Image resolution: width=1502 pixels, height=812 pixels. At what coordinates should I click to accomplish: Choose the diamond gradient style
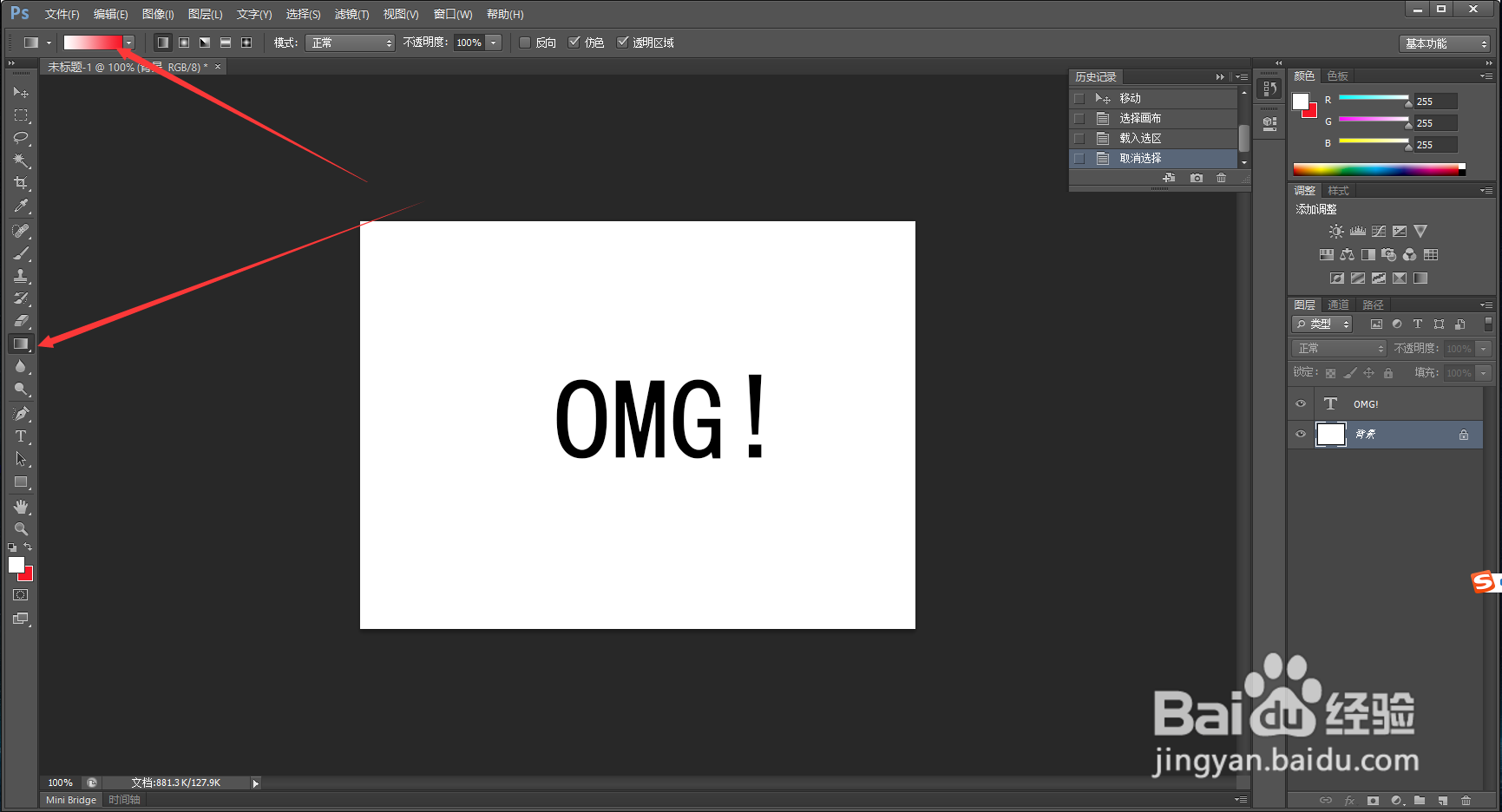point(246,43)
